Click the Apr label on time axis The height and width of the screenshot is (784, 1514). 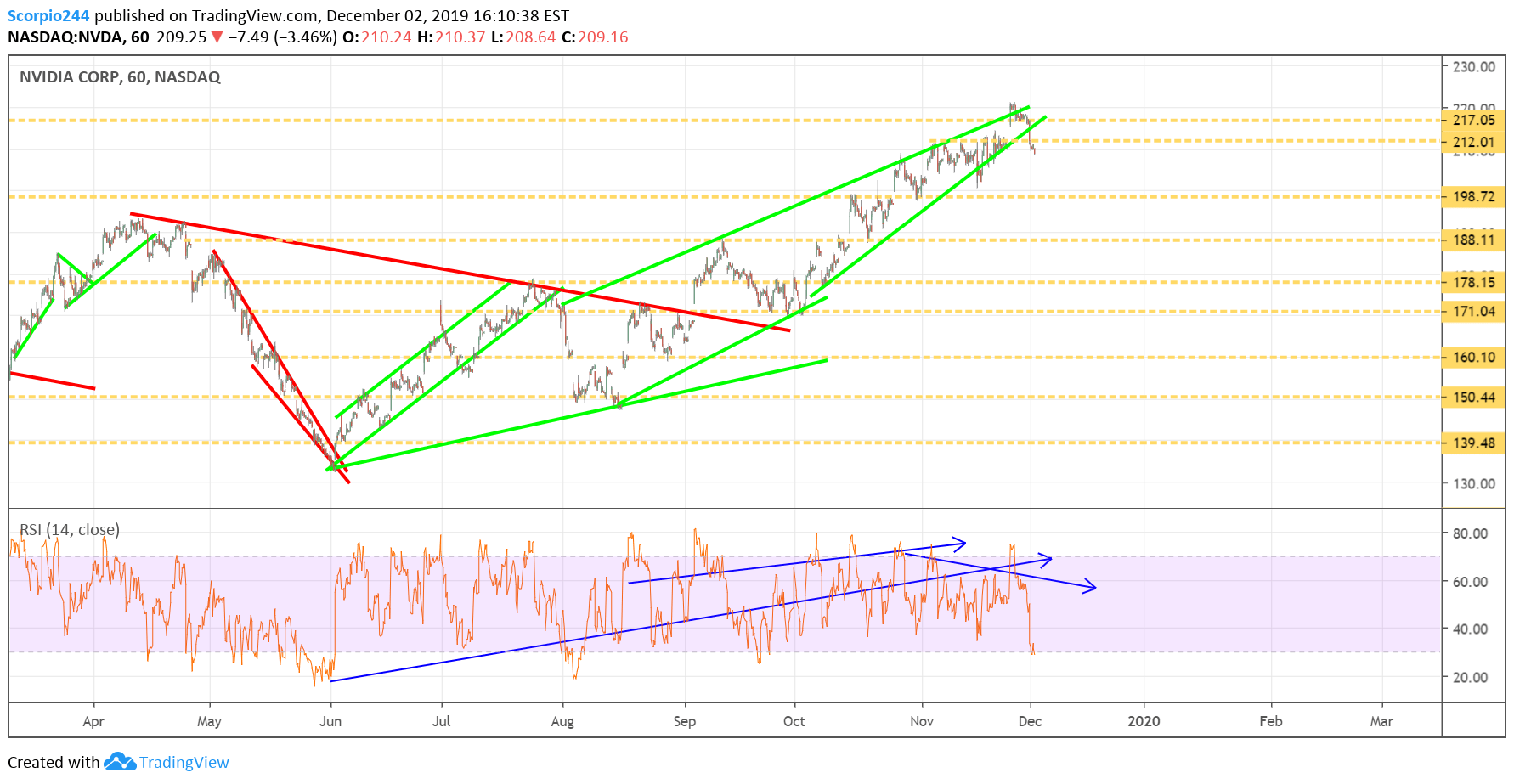(93, 721)
